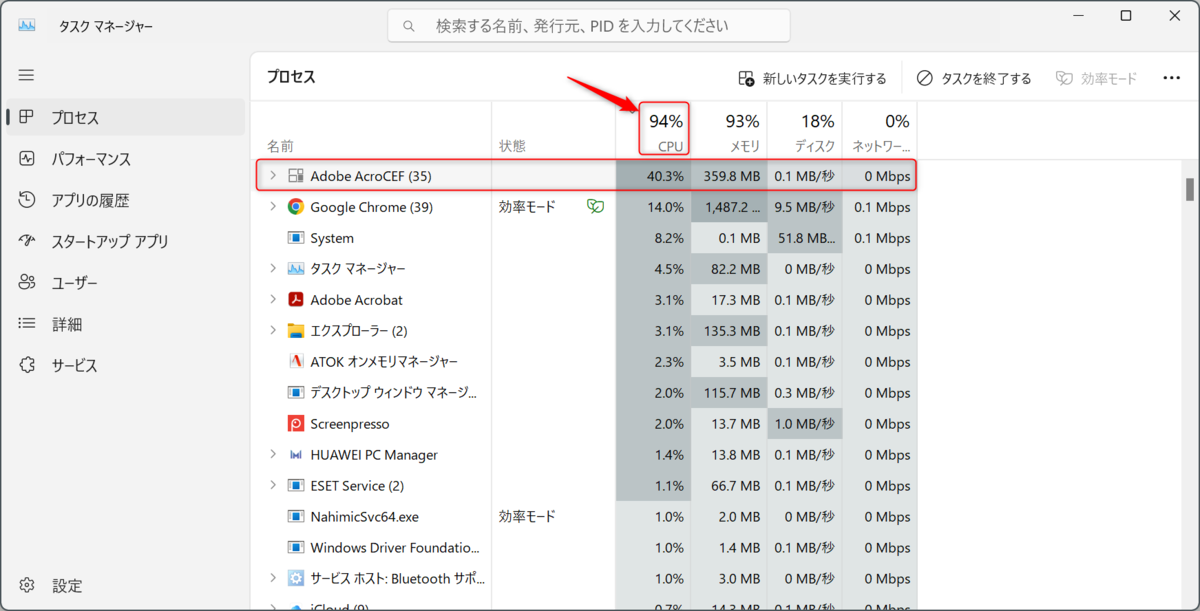Expand the サービス ホスト: Bluetooth row

coord(272,579)
